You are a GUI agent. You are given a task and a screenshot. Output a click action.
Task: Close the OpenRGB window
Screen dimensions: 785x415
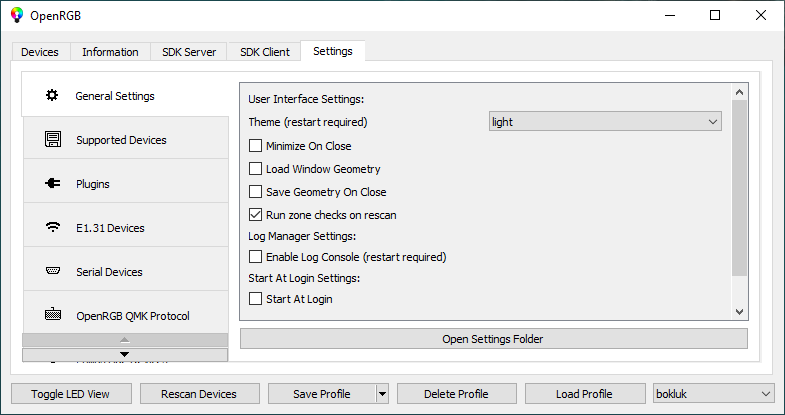761,16
